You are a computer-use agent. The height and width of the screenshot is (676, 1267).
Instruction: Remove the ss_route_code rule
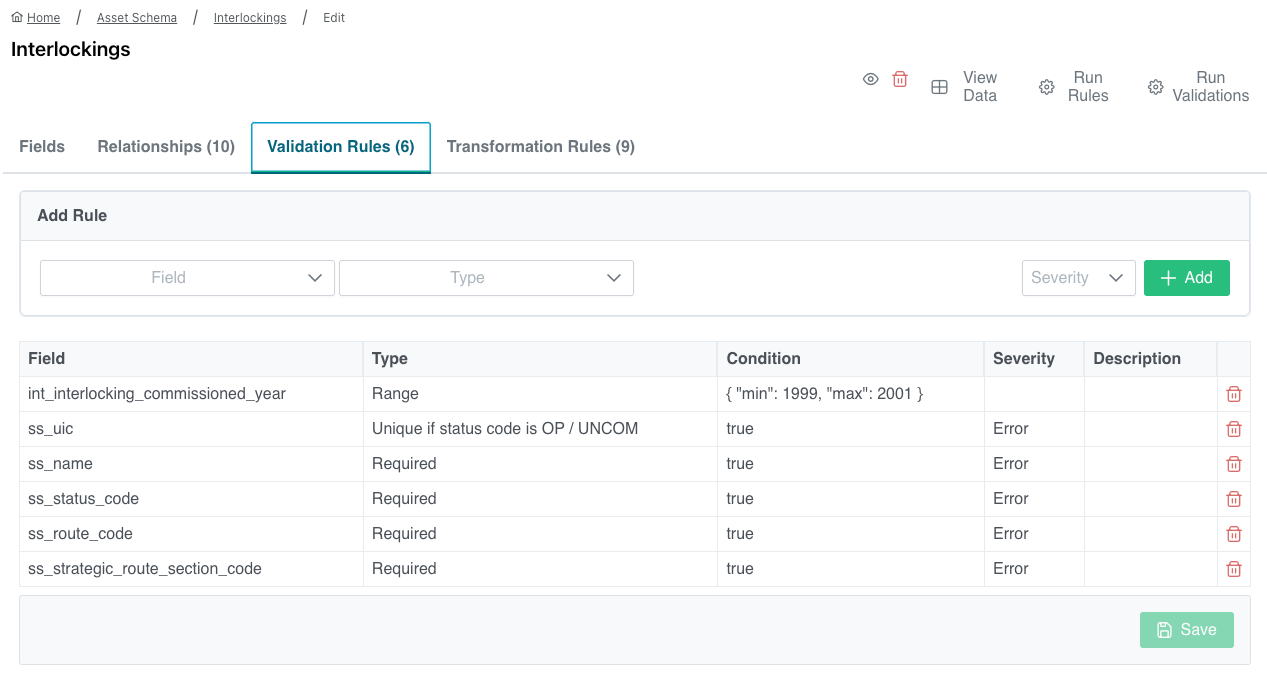(x=1233, y=534)
